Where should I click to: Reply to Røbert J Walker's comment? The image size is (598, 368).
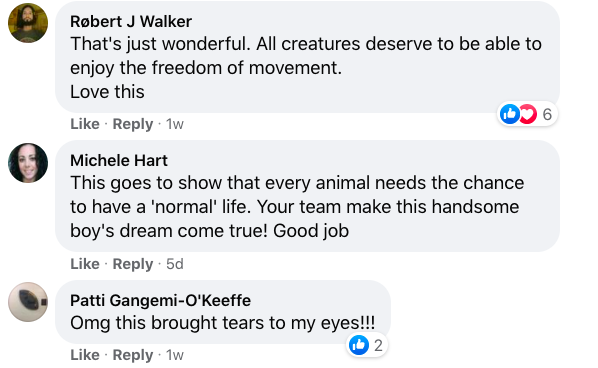point(132,124)
